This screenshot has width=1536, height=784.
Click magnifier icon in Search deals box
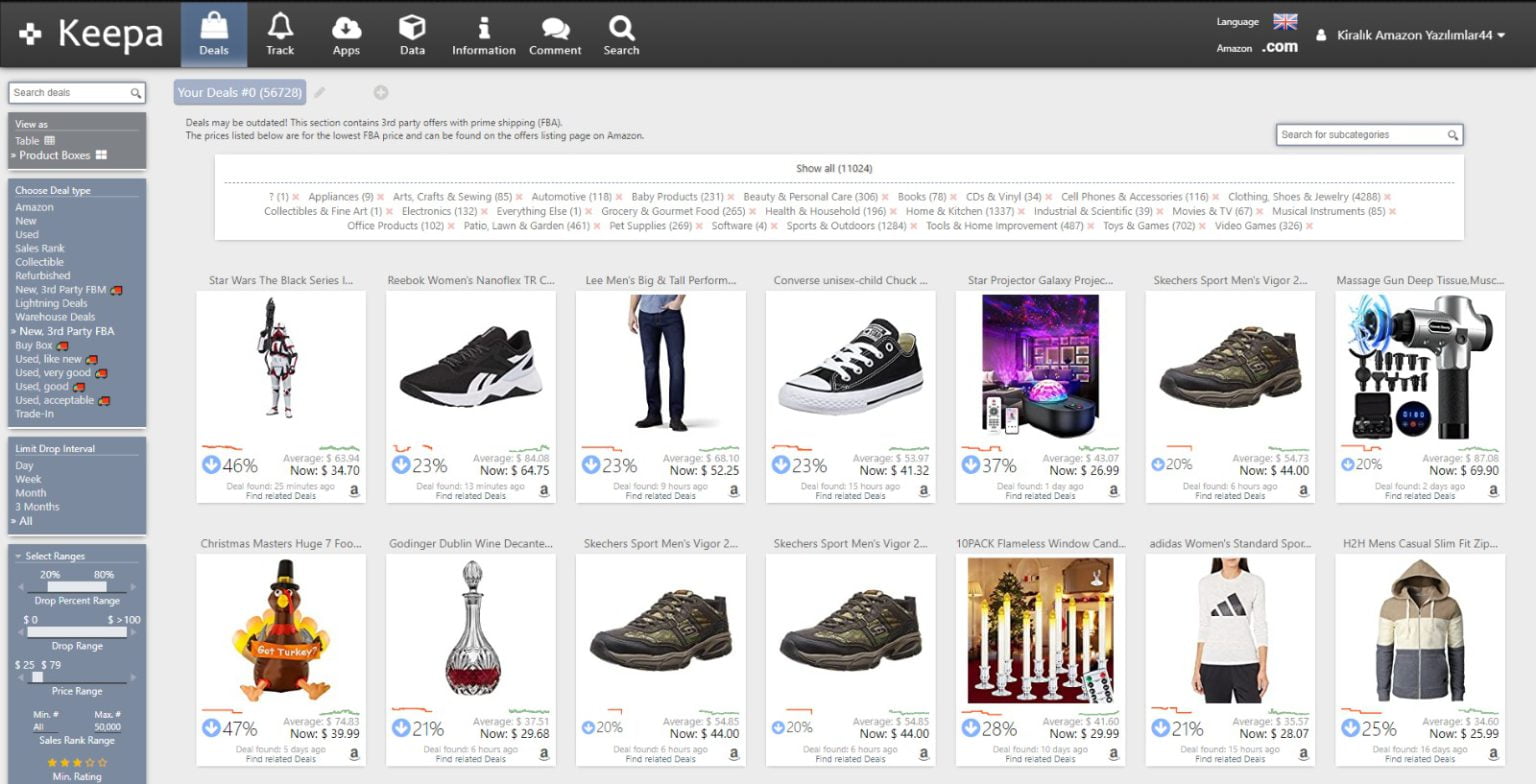click(x=136, y=93)
